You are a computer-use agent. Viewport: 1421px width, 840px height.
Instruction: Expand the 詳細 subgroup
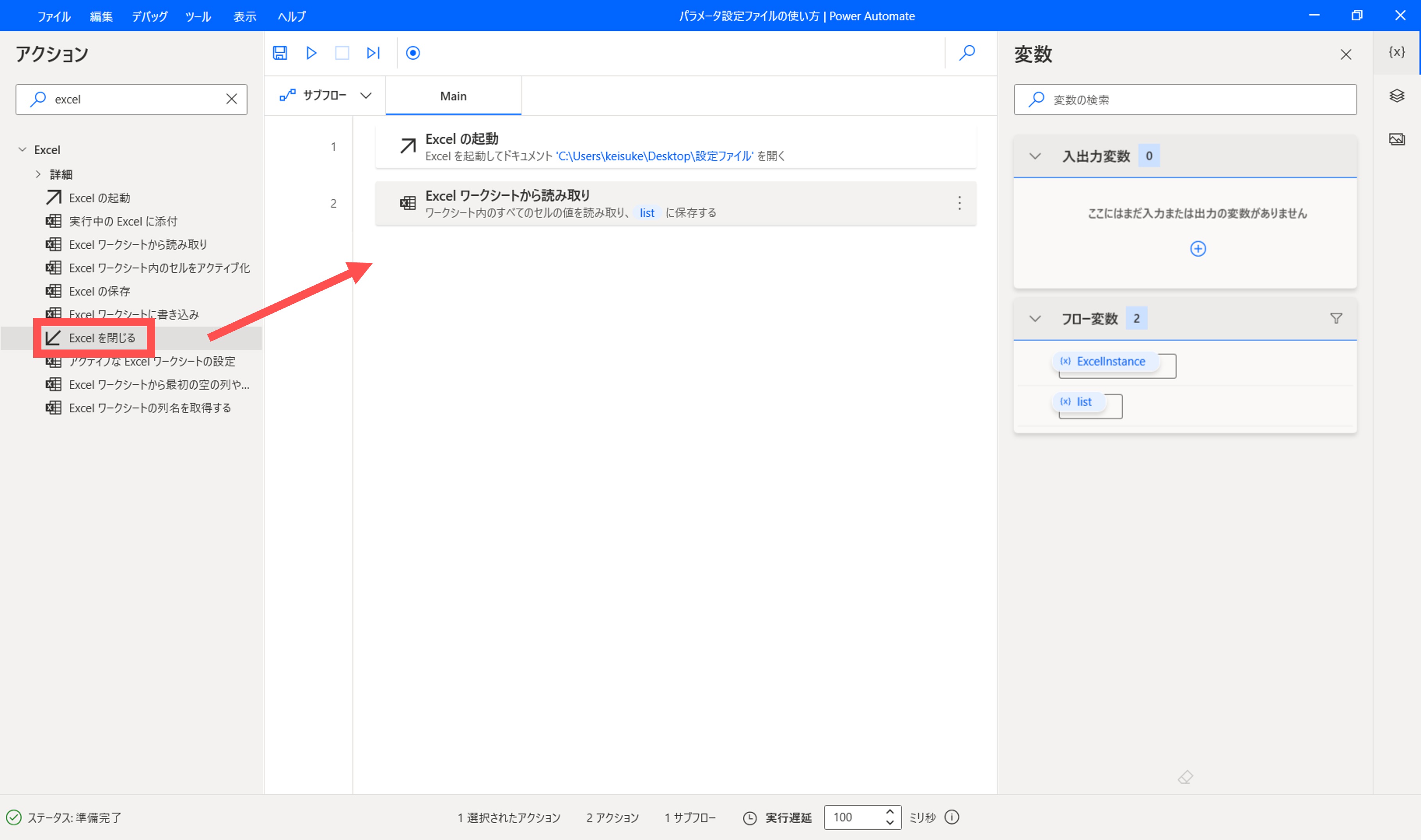click(x=38, y=174)
